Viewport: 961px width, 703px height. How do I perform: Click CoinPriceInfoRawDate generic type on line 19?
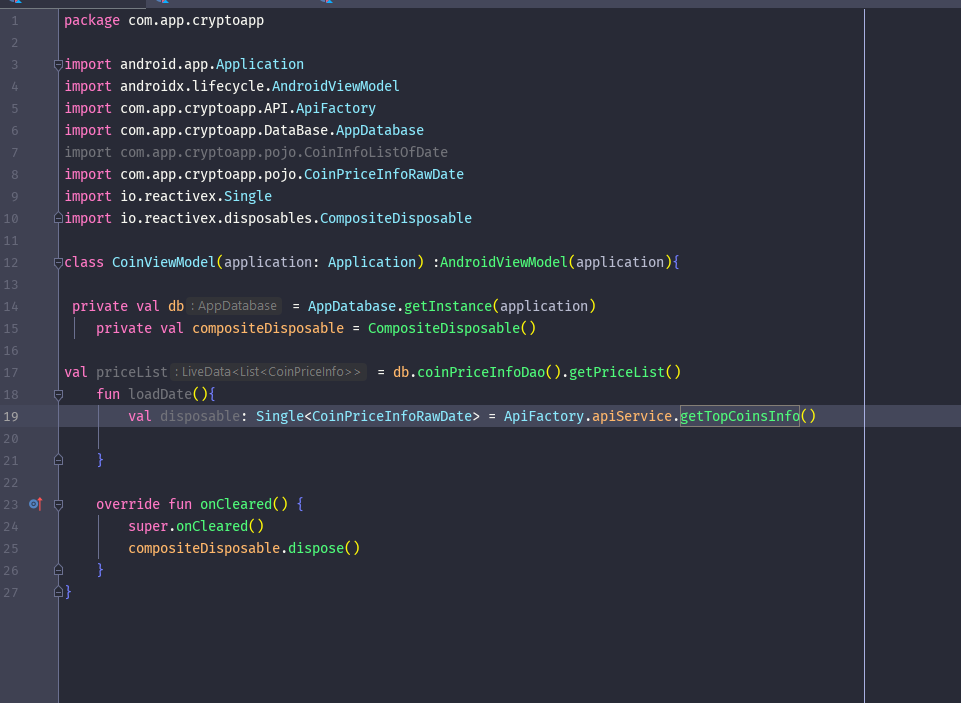[392, 416]
